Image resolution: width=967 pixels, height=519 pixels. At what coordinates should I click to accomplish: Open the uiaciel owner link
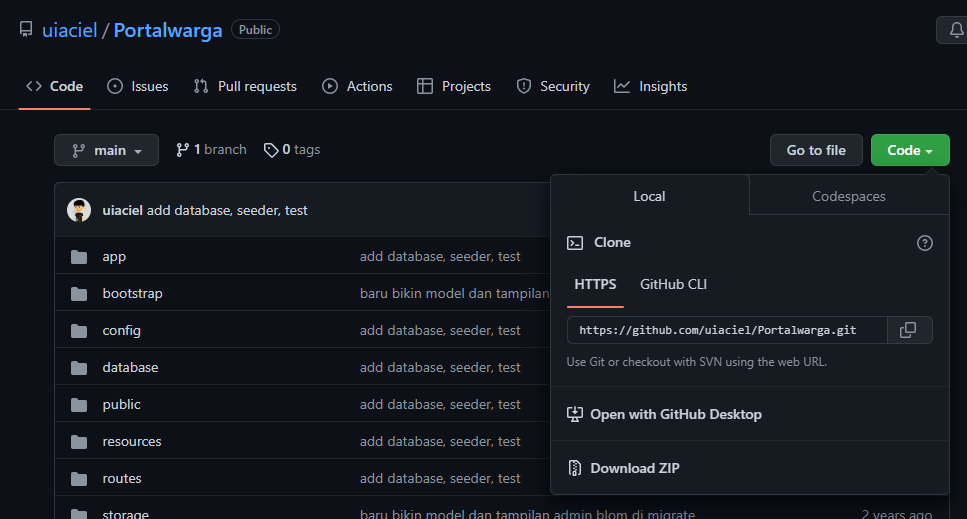coord(70,30)
